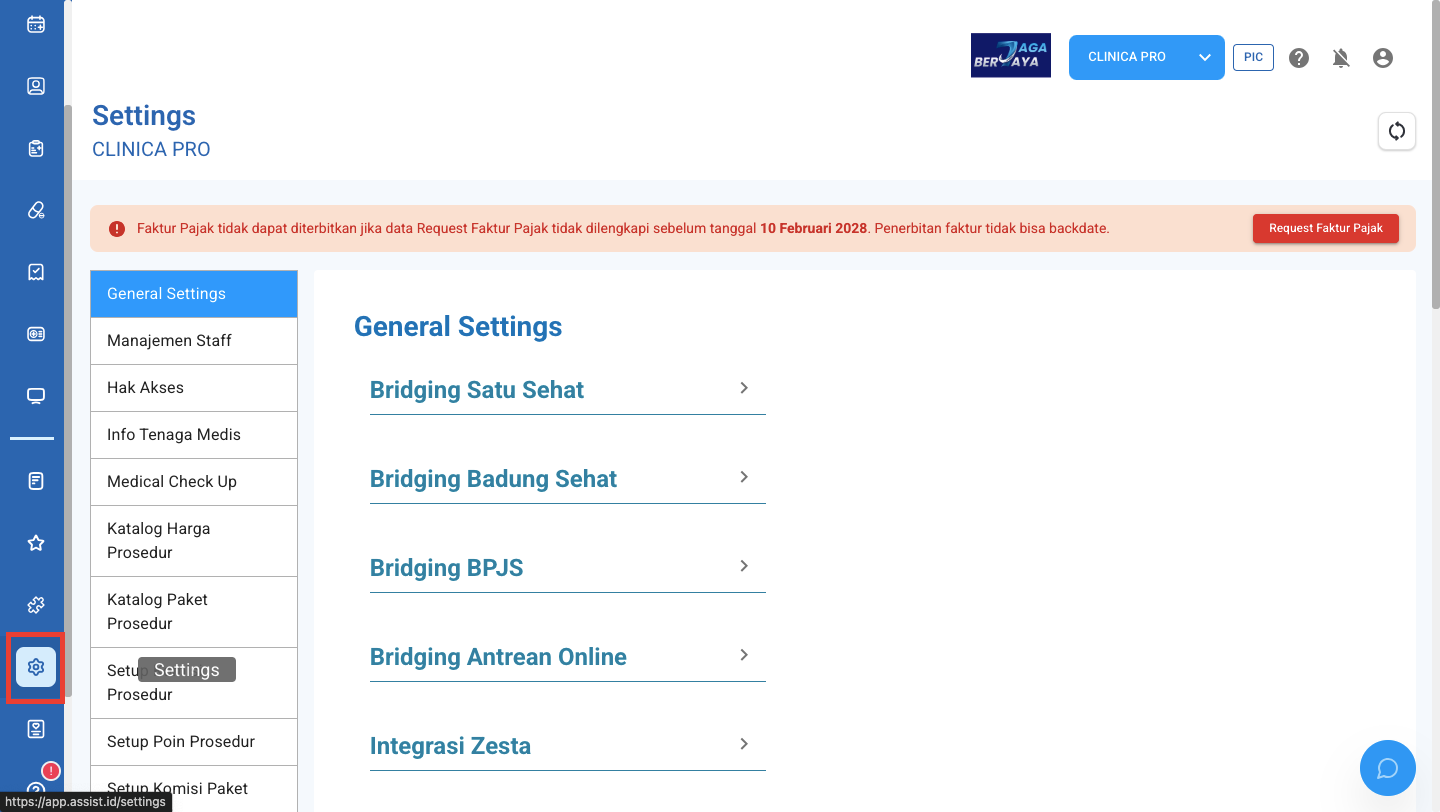
Task: Open the calendar icon in sidebar
Action: pyautogui.click(x=36, y=24)
